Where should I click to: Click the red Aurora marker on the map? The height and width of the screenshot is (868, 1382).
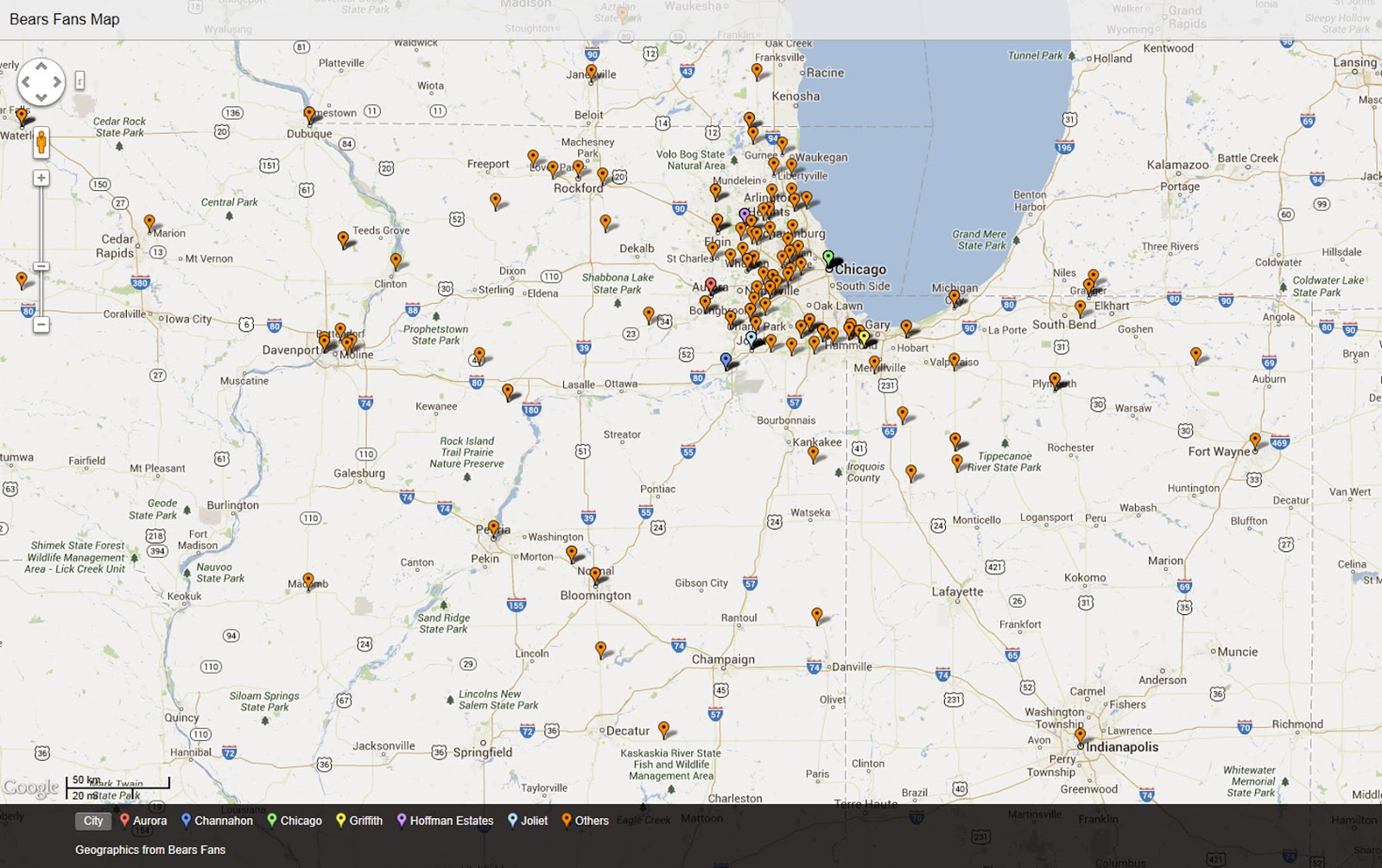click(x=711, y=284)
